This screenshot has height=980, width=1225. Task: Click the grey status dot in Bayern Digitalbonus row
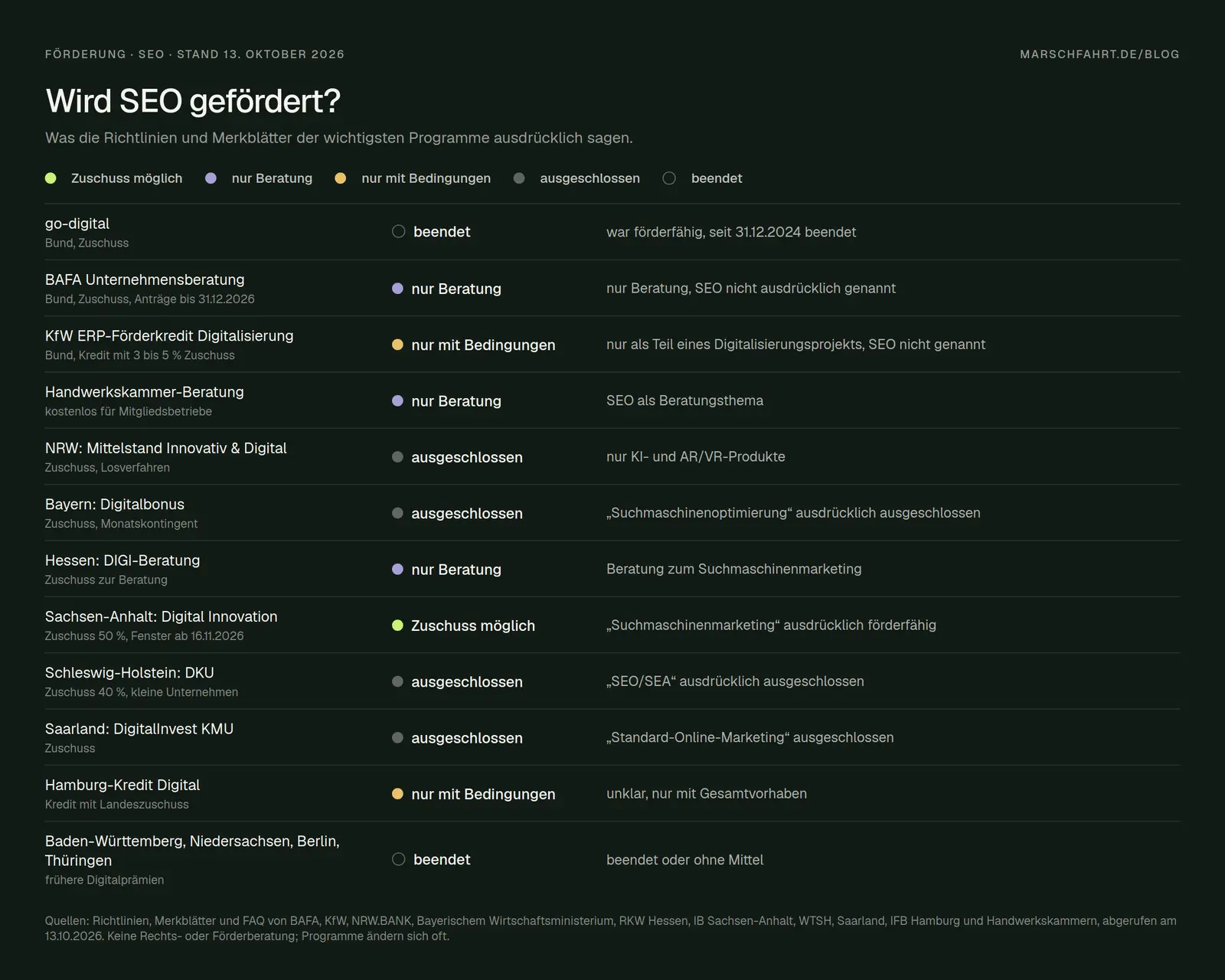tap(397, 513)
